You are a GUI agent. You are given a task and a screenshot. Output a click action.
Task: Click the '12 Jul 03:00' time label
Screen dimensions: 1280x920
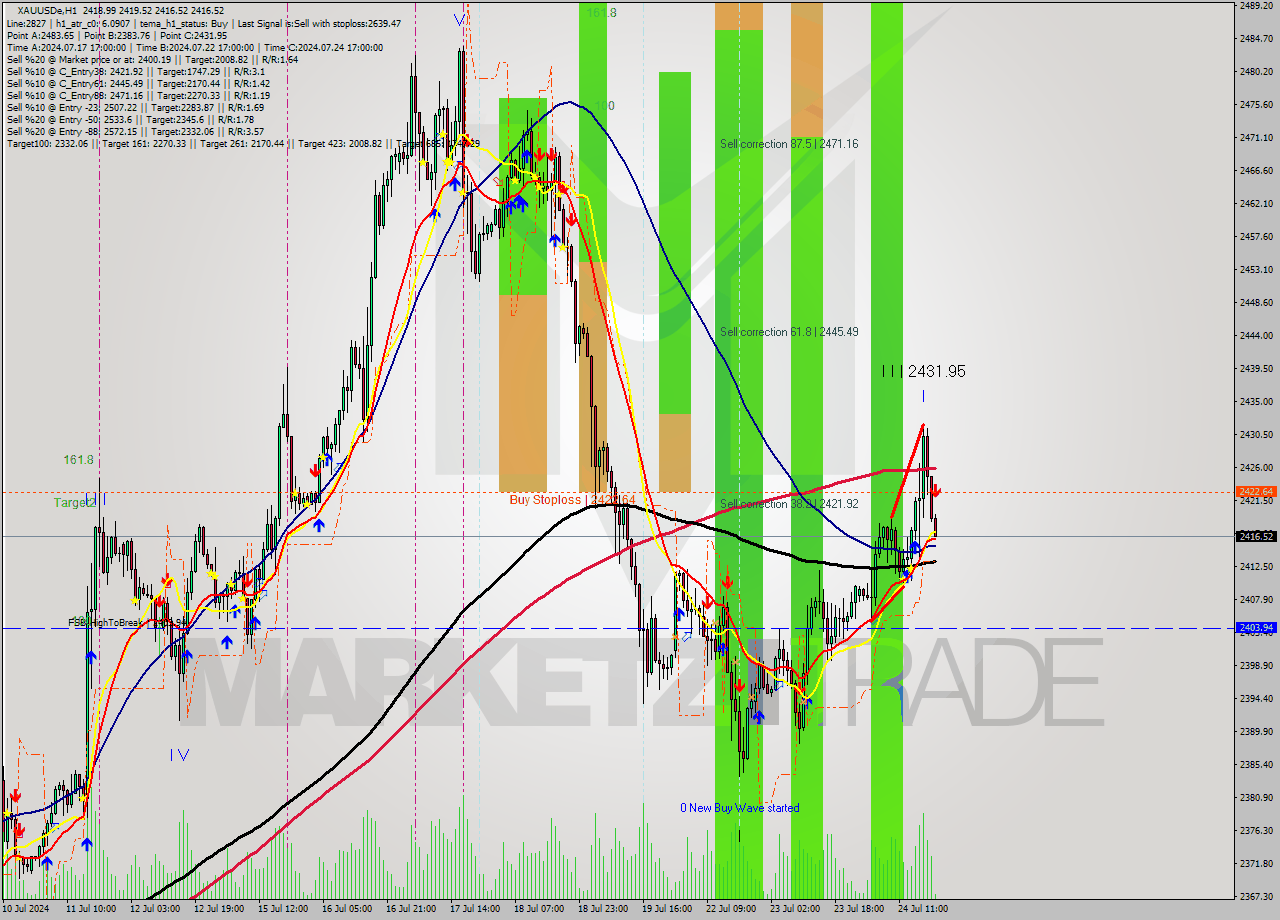[x=155, y=909]
